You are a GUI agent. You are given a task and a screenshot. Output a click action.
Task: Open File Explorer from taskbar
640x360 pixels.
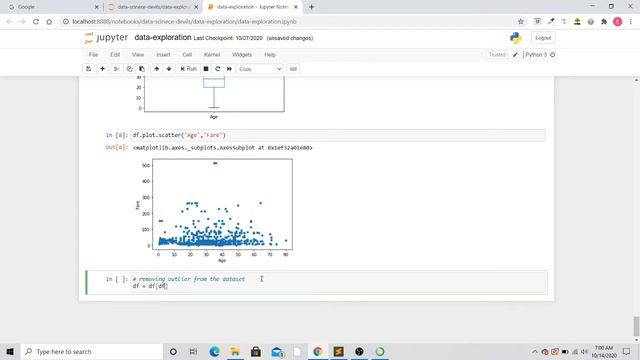pyautogui.click(x=235, y=351)
